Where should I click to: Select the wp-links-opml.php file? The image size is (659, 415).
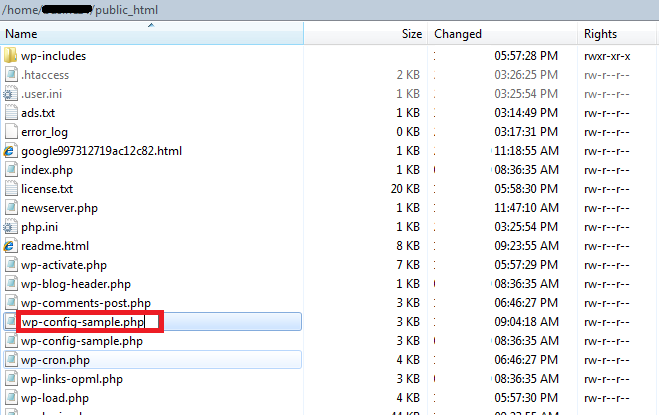pyautogui.click(x=71, y=379)
